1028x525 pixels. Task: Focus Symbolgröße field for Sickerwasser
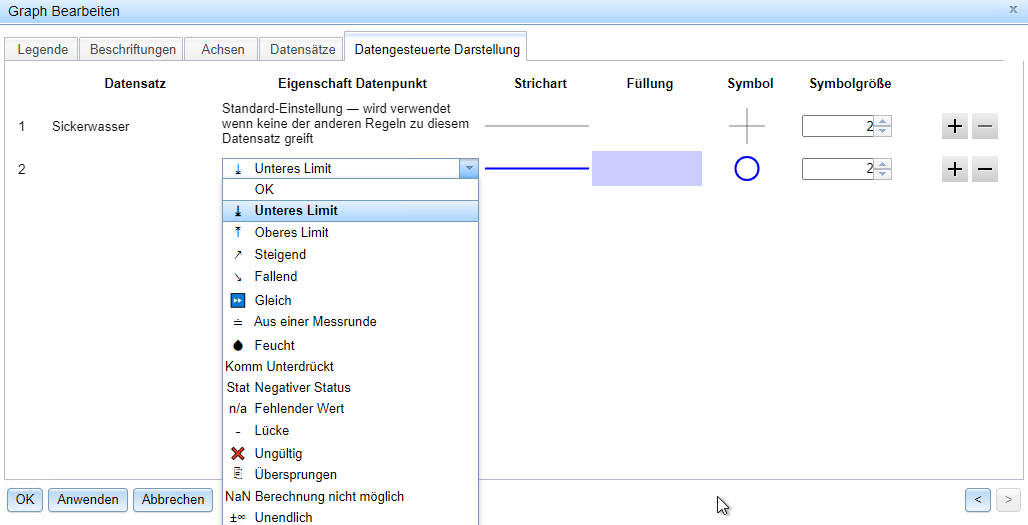click(839, 126)
